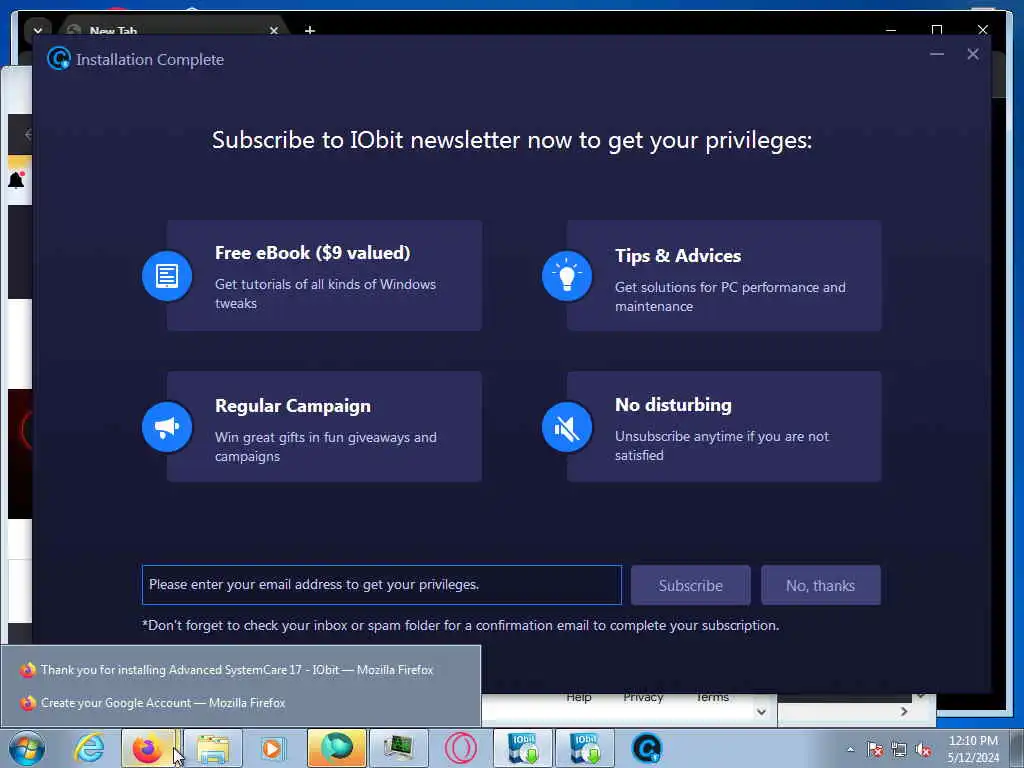Image resolution: width=1024 pixels, height=768 pixels.
Task: Open Windows Explorer folder icon in taskbar
Action: (x=213, y=748)
